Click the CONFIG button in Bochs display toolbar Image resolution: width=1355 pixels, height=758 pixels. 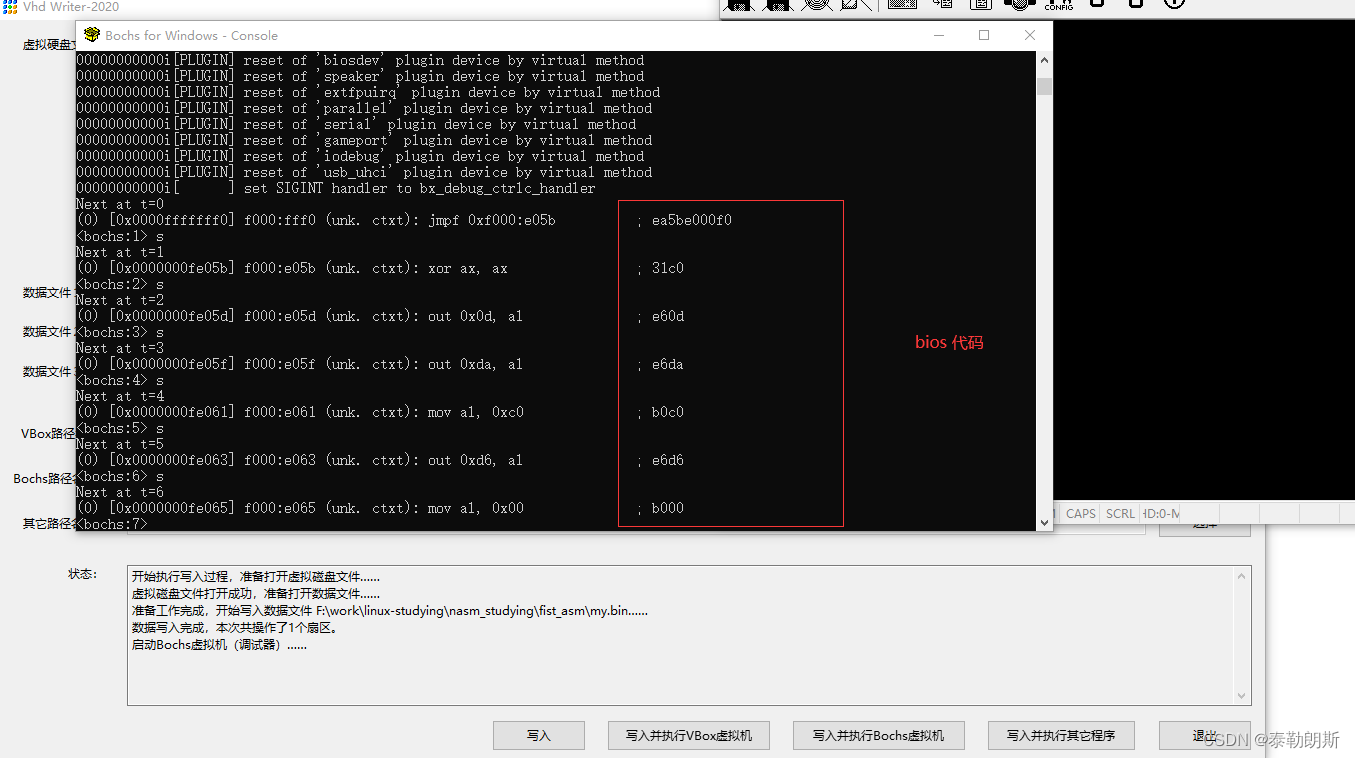tap(1059, 5)
